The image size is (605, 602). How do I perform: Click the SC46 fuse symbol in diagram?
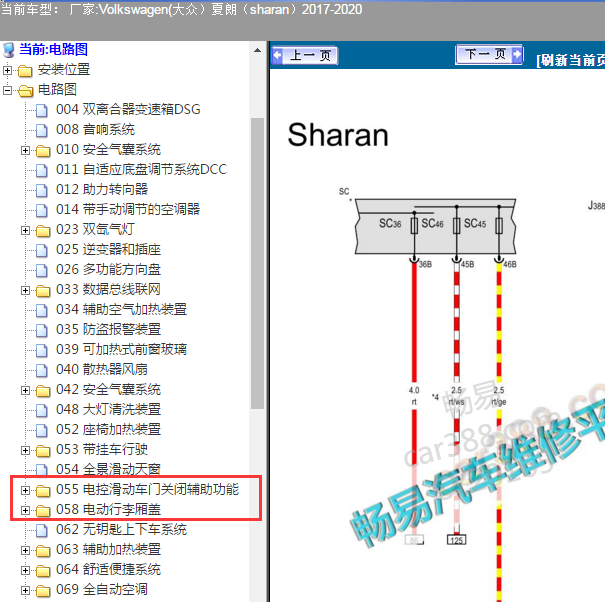coord(456,225)
